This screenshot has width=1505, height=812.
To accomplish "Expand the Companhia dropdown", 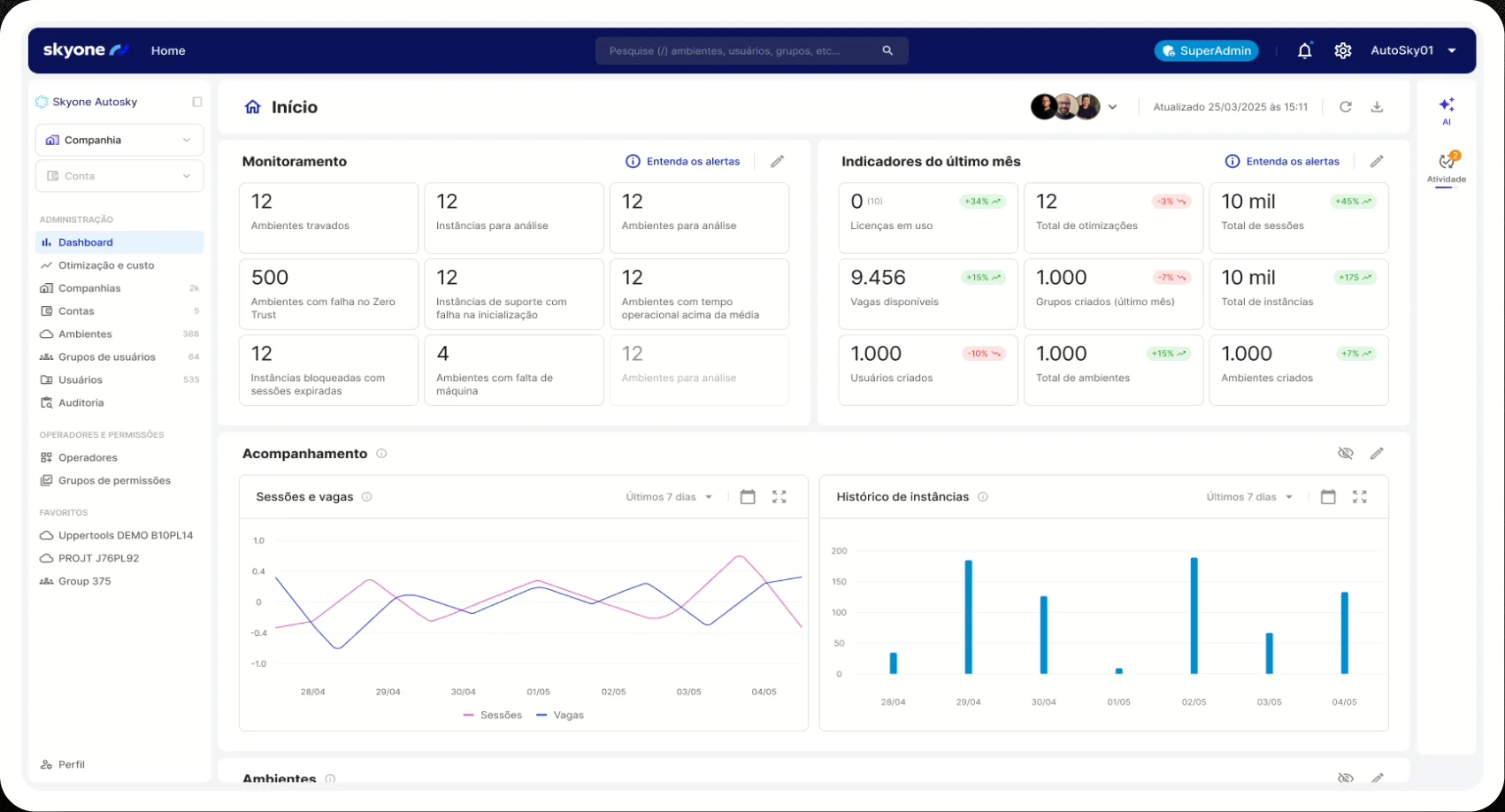I will [119, 140].
